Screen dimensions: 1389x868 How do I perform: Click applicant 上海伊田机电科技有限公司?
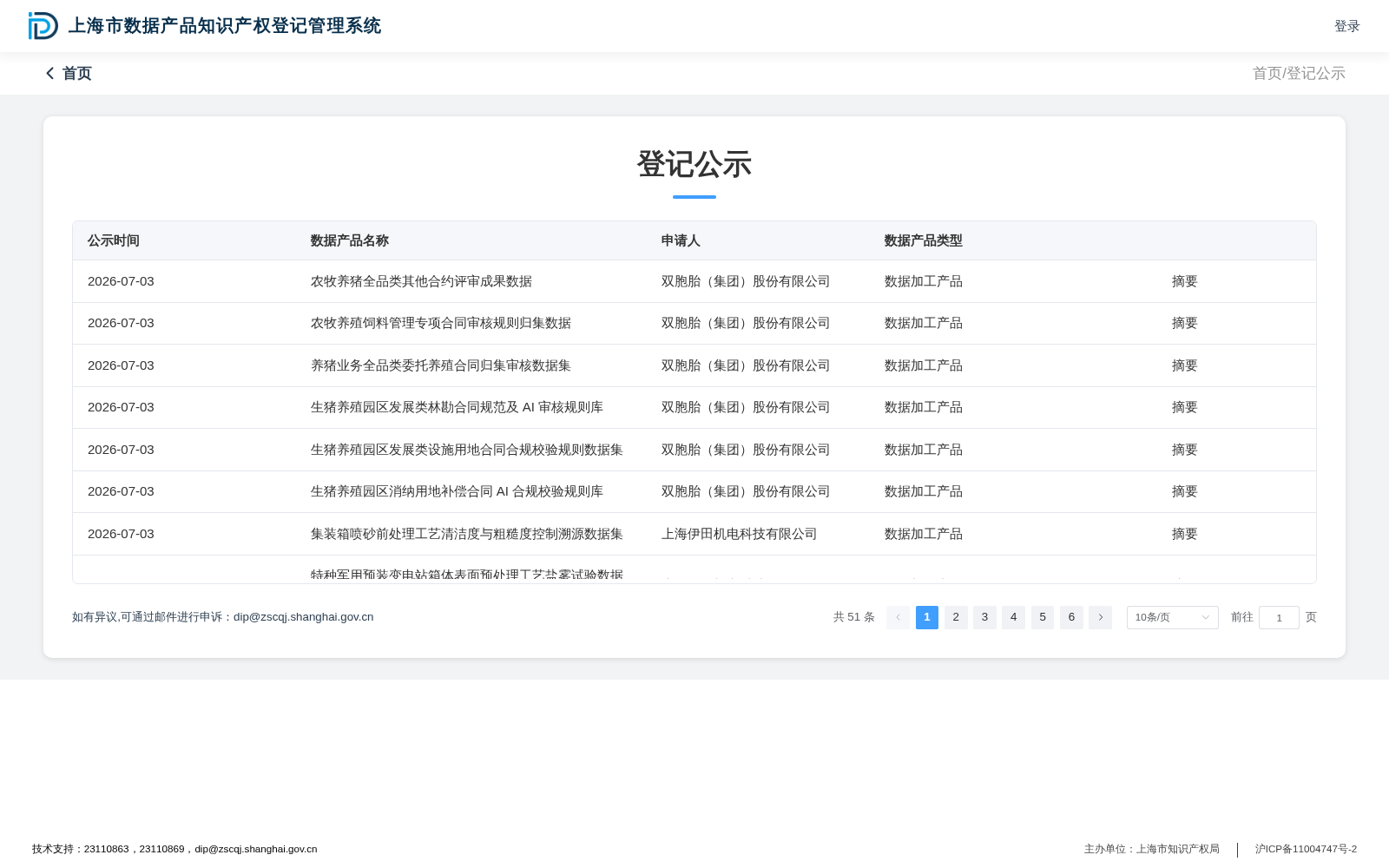[739, 534]
